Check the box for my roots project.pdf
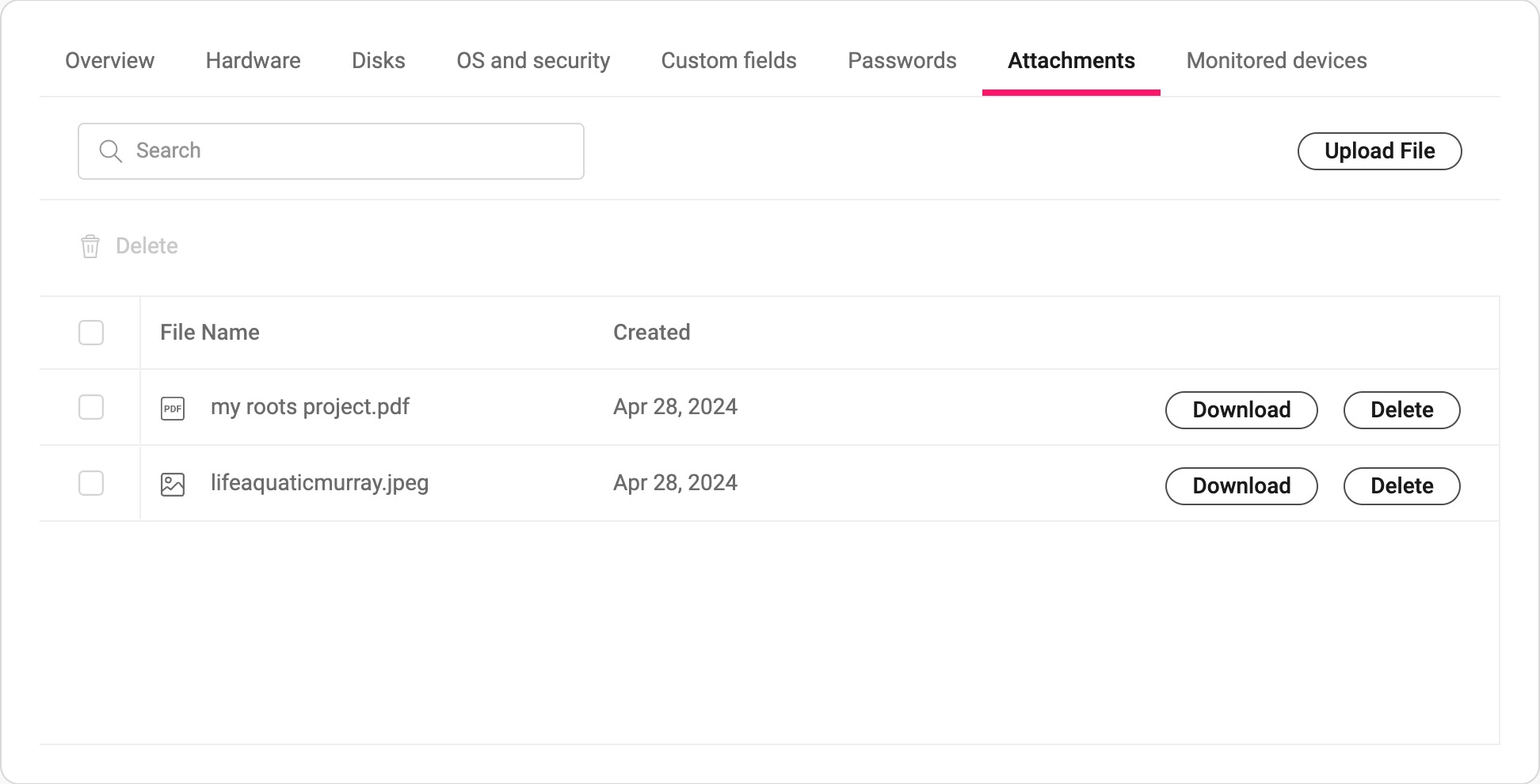The image size is (1540, 784). (91, 407)
